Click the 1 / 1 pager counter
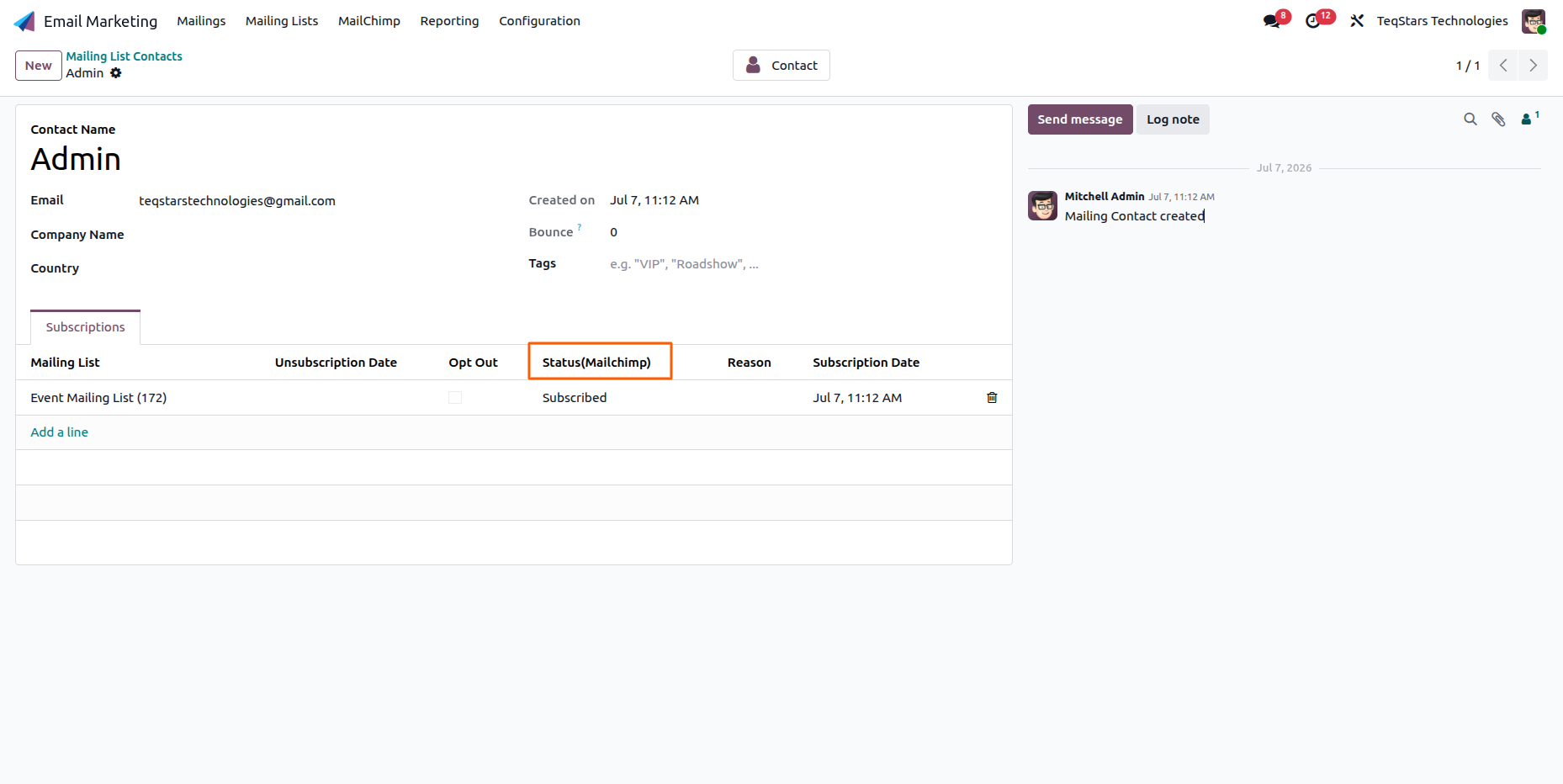 pos(1468,66)
